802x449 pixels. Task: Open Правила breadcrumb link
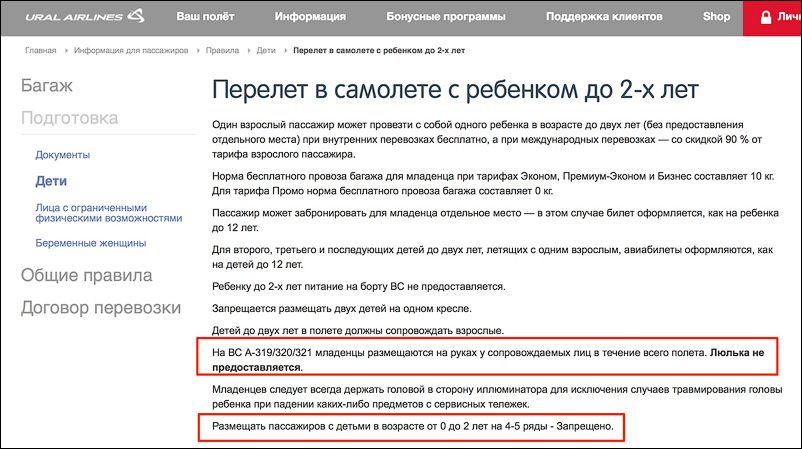pyautogui.click(x=222, y=51)
